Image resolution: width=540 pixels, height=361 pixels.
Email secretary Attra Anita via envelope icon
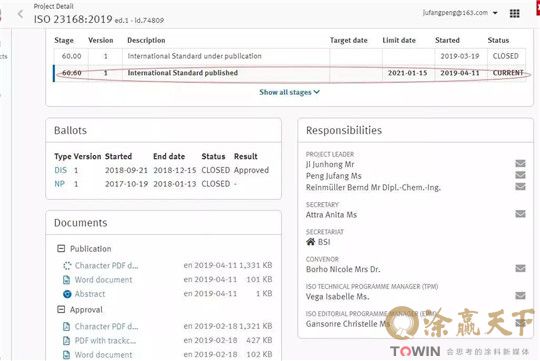point(520,214)
